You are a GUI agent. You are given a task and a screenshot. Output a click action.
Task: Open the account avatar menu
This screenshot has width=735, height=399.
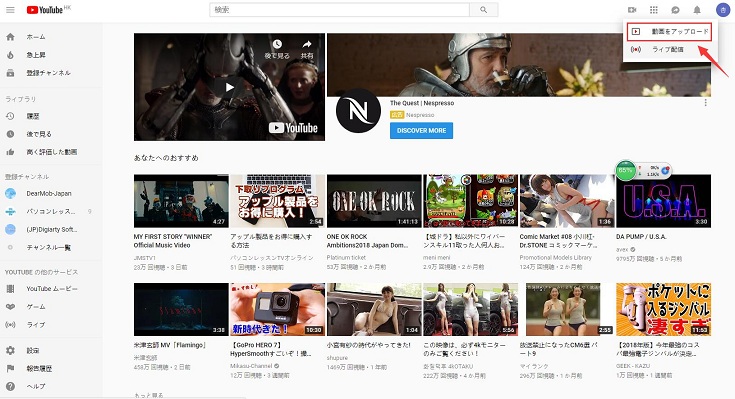723,10
